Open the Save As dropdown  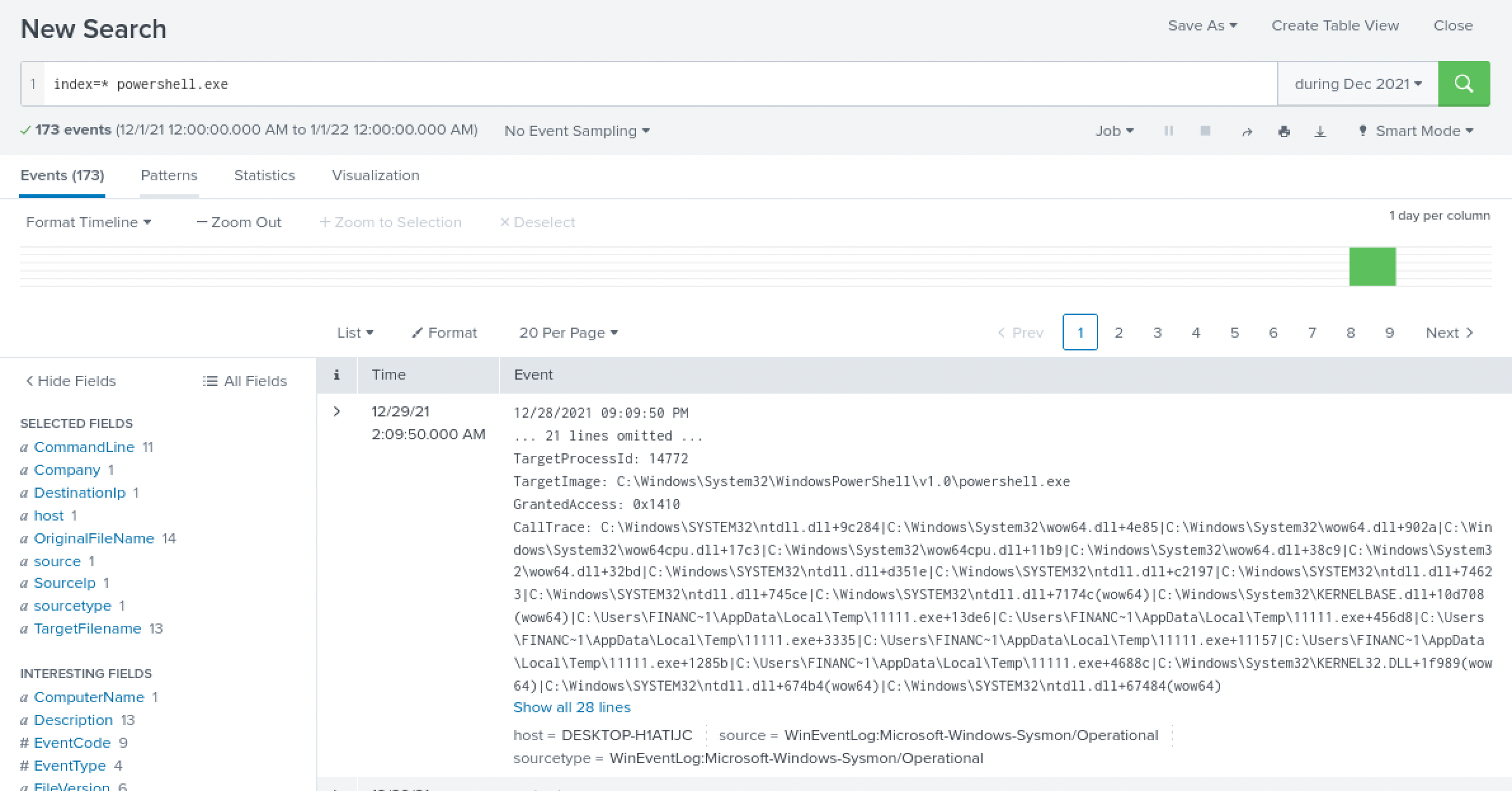coord(1202,25)
